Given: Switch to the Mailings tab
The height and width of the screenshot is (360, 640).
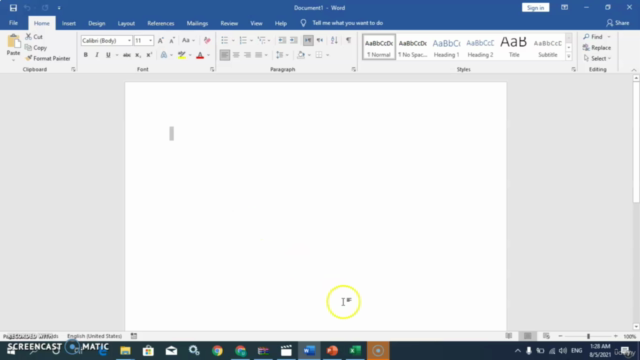Looking at the screenshot, I should pos(197,23).
